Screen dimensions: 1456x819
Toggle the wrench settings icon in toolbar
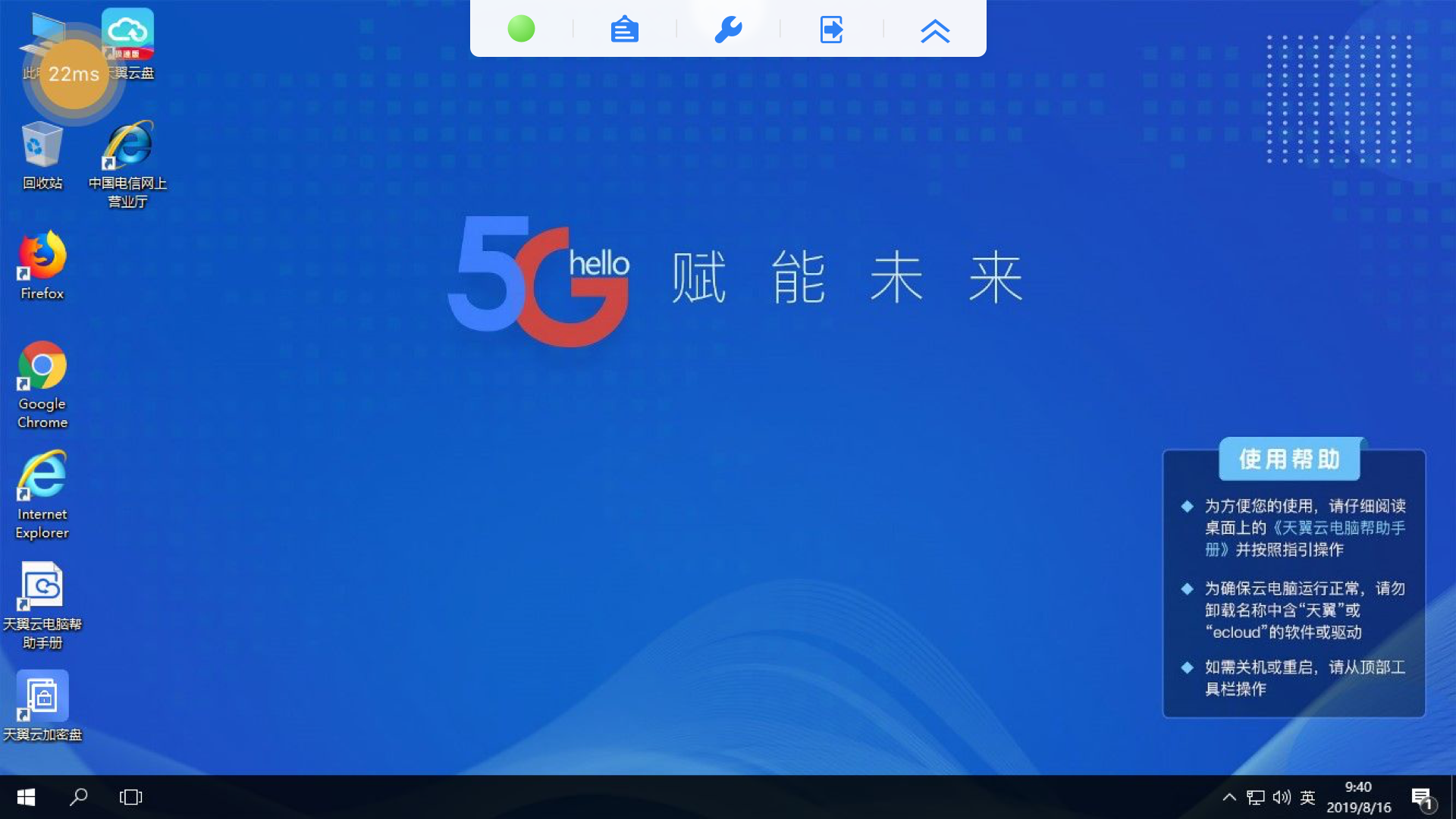(x=728, y=29)
